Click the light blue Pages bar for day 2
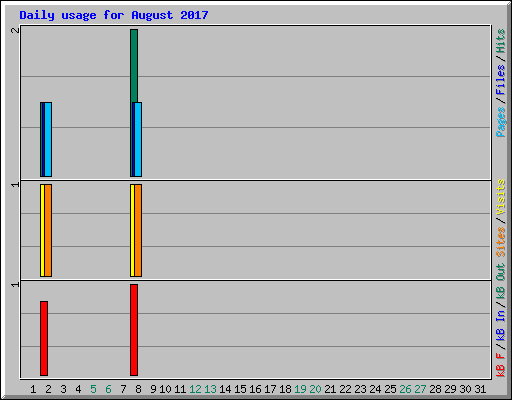Screen dimensions: 512x400 point(48,139)
